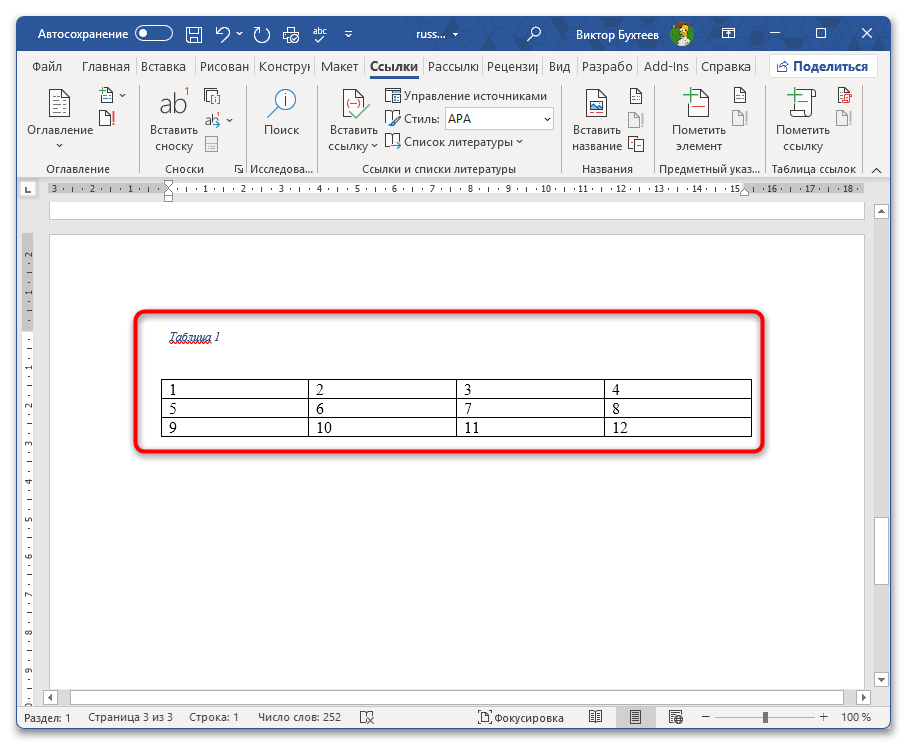Click the Поделиться button
This screenshot has width=907, height=745.
click(823, 67)
